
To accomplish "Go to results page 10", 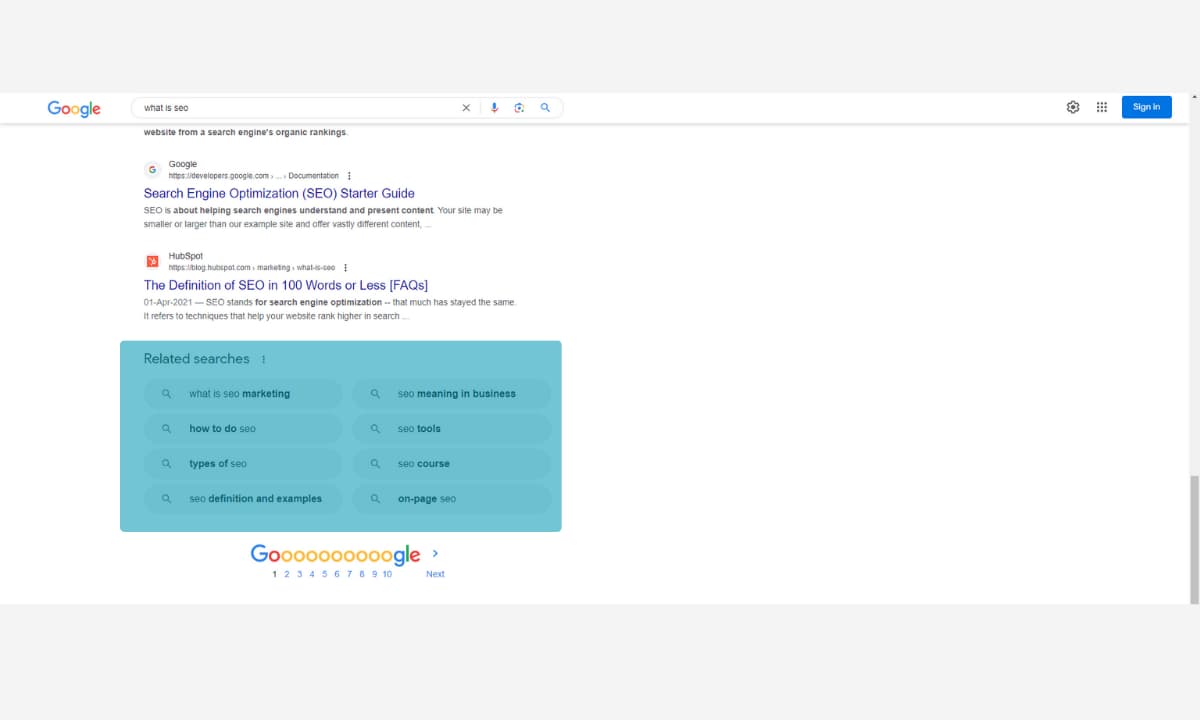I will (x=387, y=574).
